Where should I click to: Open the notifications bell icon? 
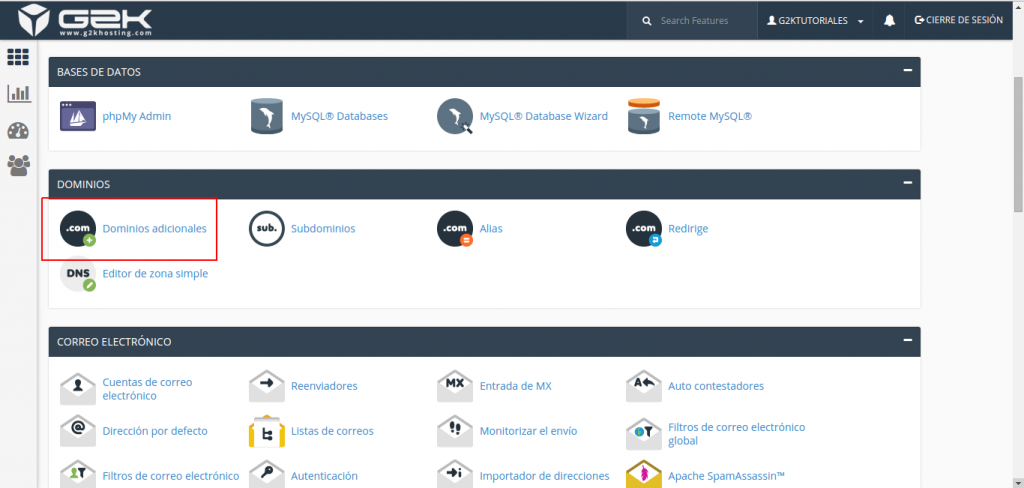(x=889, y=20)
